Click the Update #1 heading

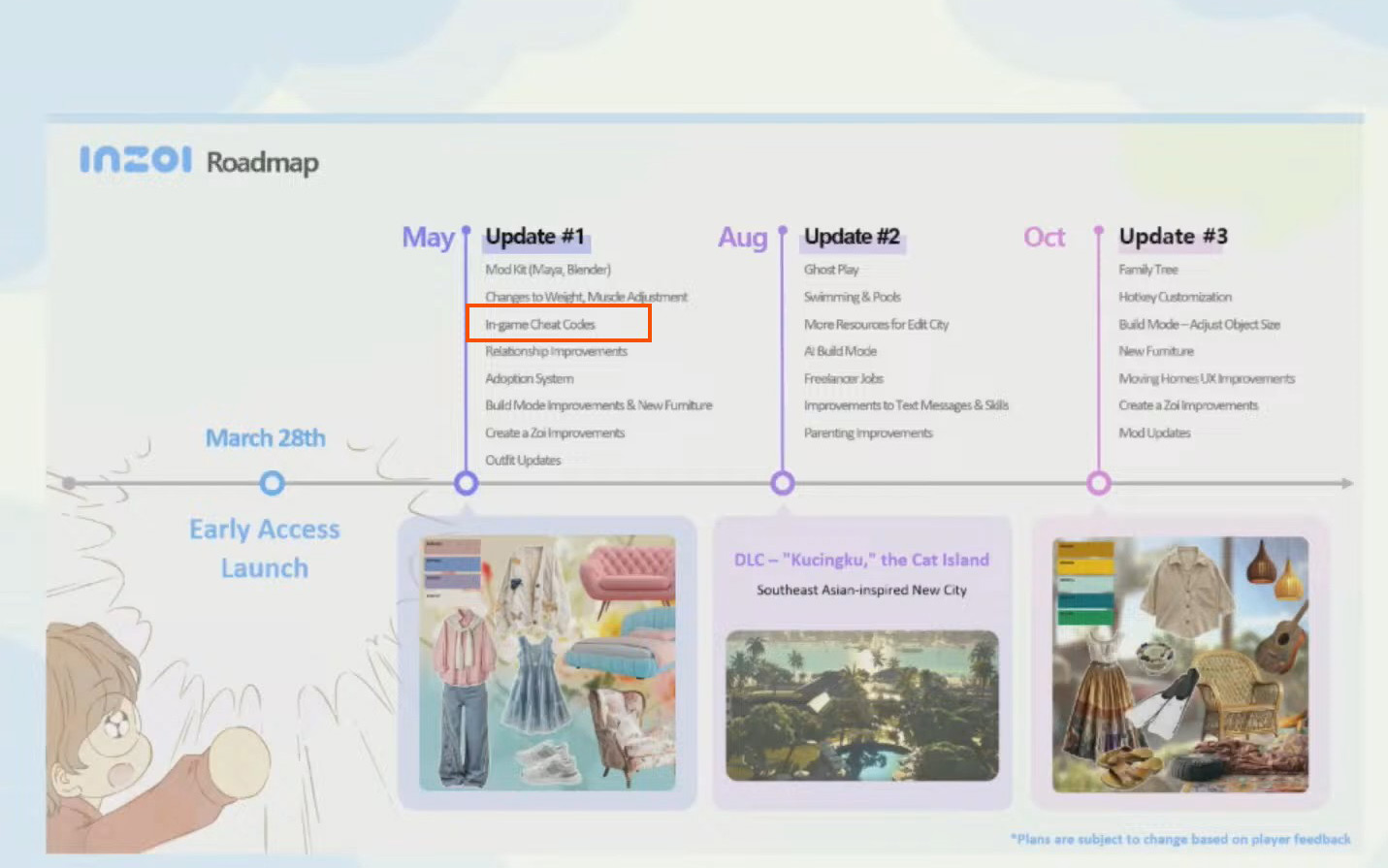point(535,237)
